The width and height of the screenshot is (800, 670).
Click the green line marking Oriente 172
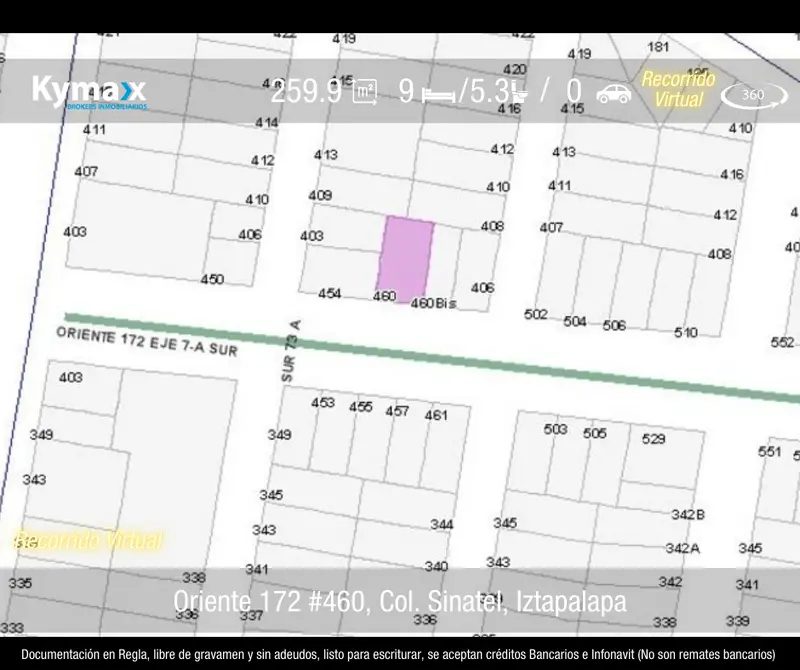432,357
